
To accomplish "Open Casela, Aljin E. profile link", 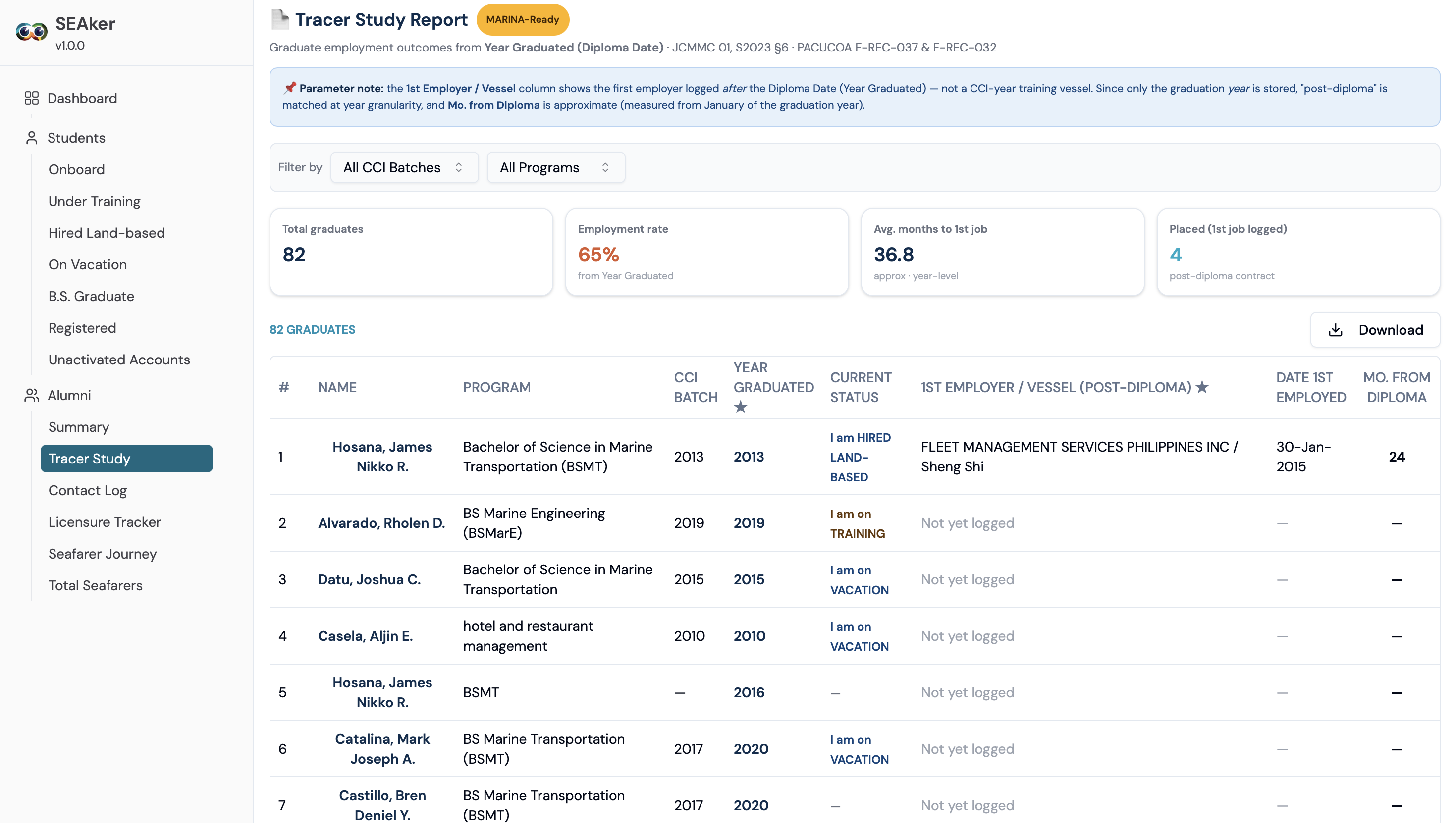I will coord(365,636).
